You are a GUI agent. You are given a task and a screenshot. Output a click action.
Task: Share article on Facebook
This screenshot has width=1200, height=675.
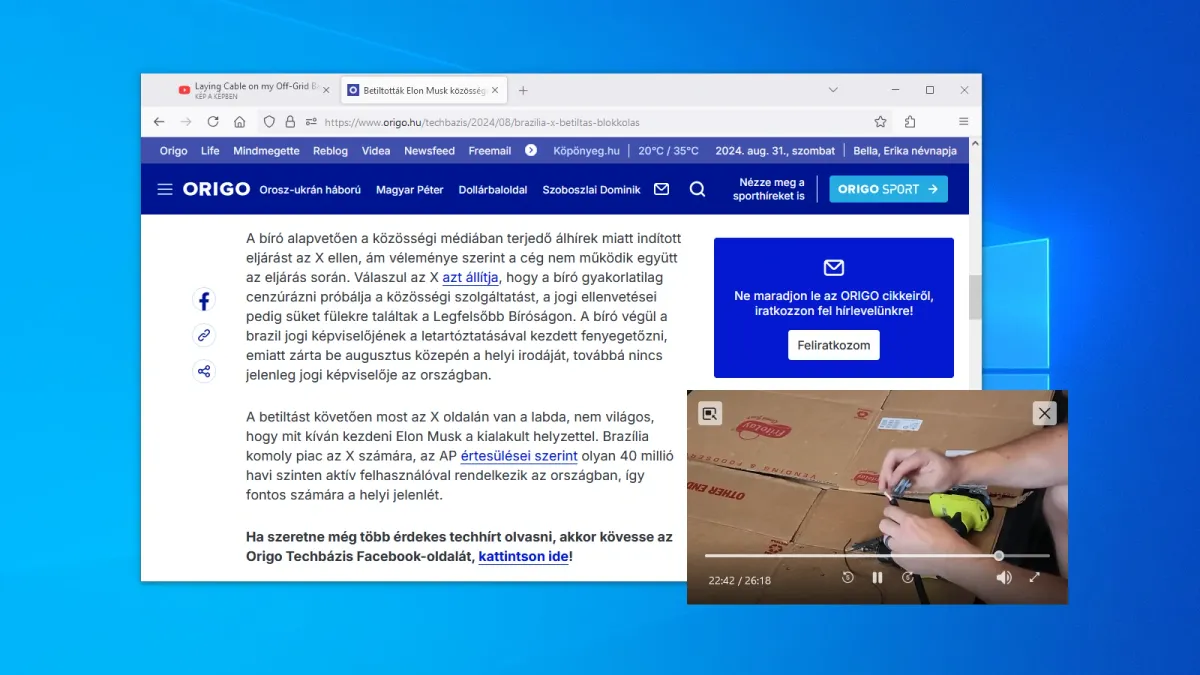(x=204, y=300)
